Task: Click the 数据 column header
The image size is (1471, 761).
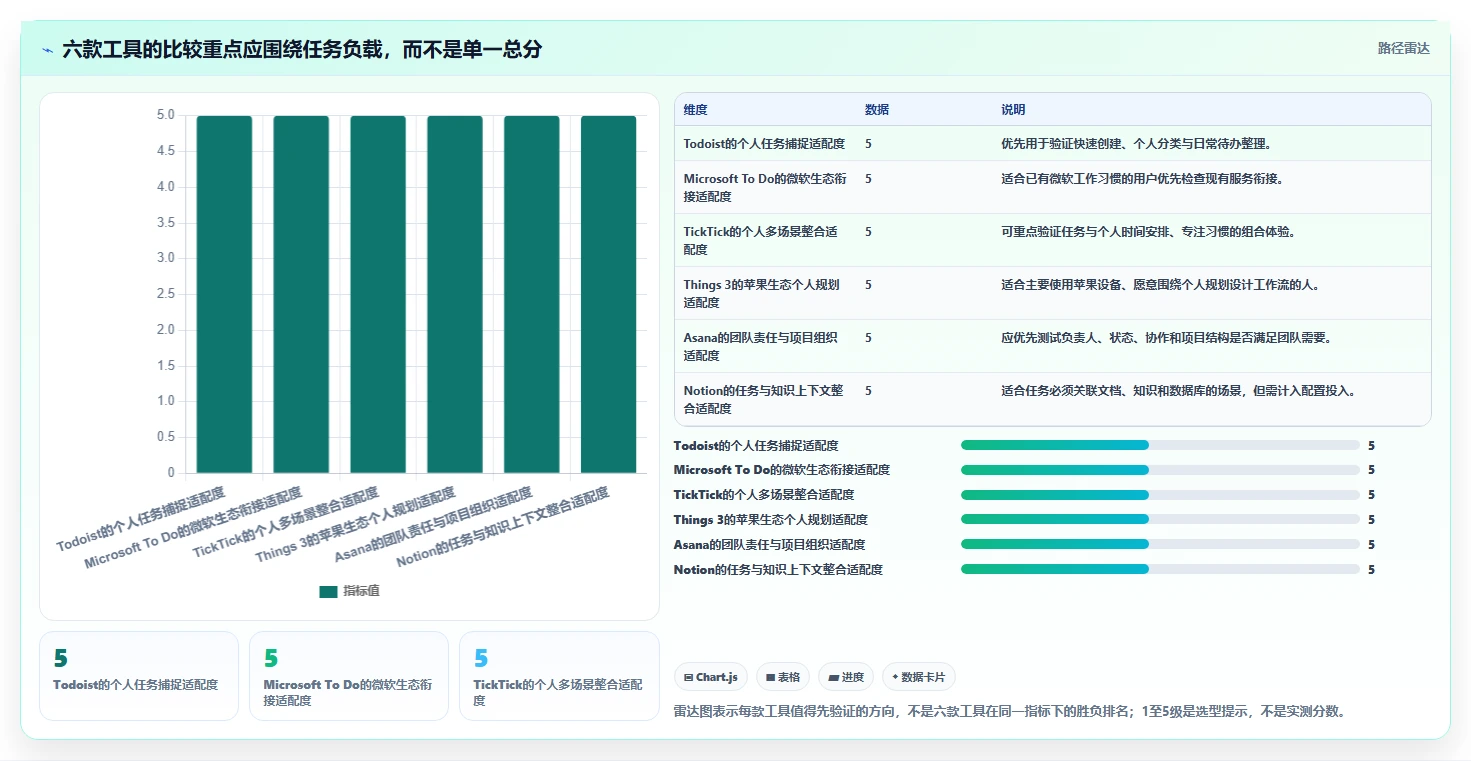Action: point(877,110)
